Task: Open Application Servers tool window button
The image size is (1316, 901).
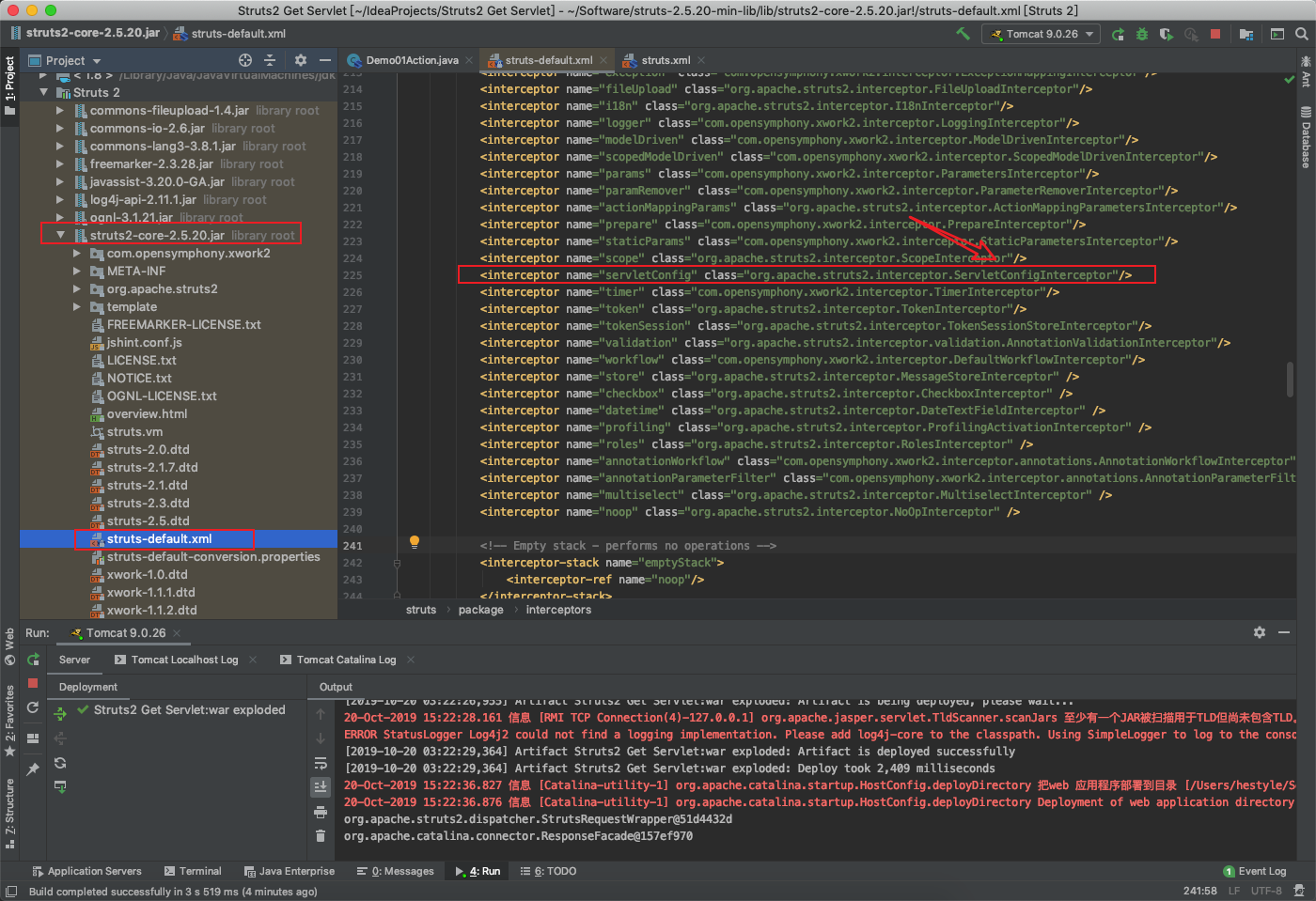Action: click(86, 871)
